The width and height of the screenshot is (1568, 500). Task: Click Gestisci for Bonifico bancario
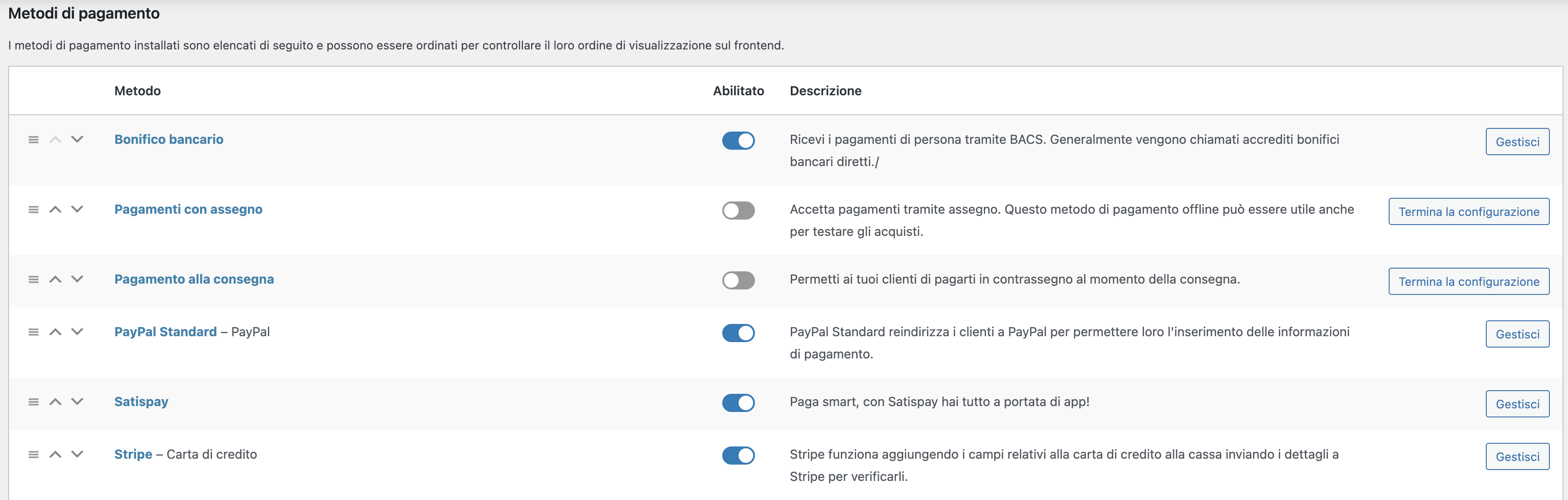tap(1518, 142)
